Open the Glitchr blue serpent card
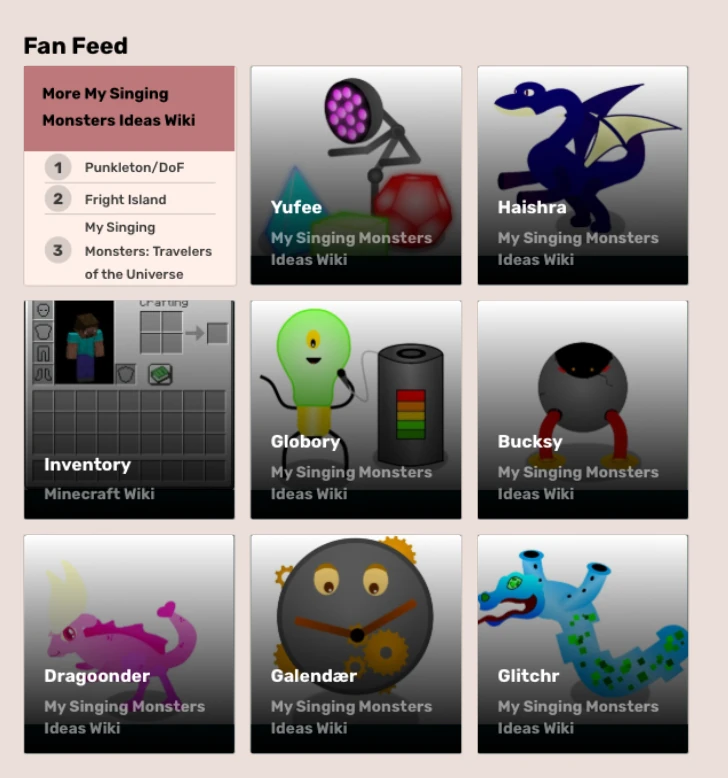This screenshot has width=728, height=778. click(x=583, y=644)
